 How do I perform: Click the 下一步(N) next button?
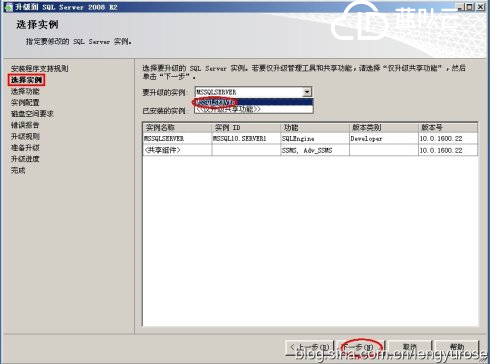(x=360, y=348)
